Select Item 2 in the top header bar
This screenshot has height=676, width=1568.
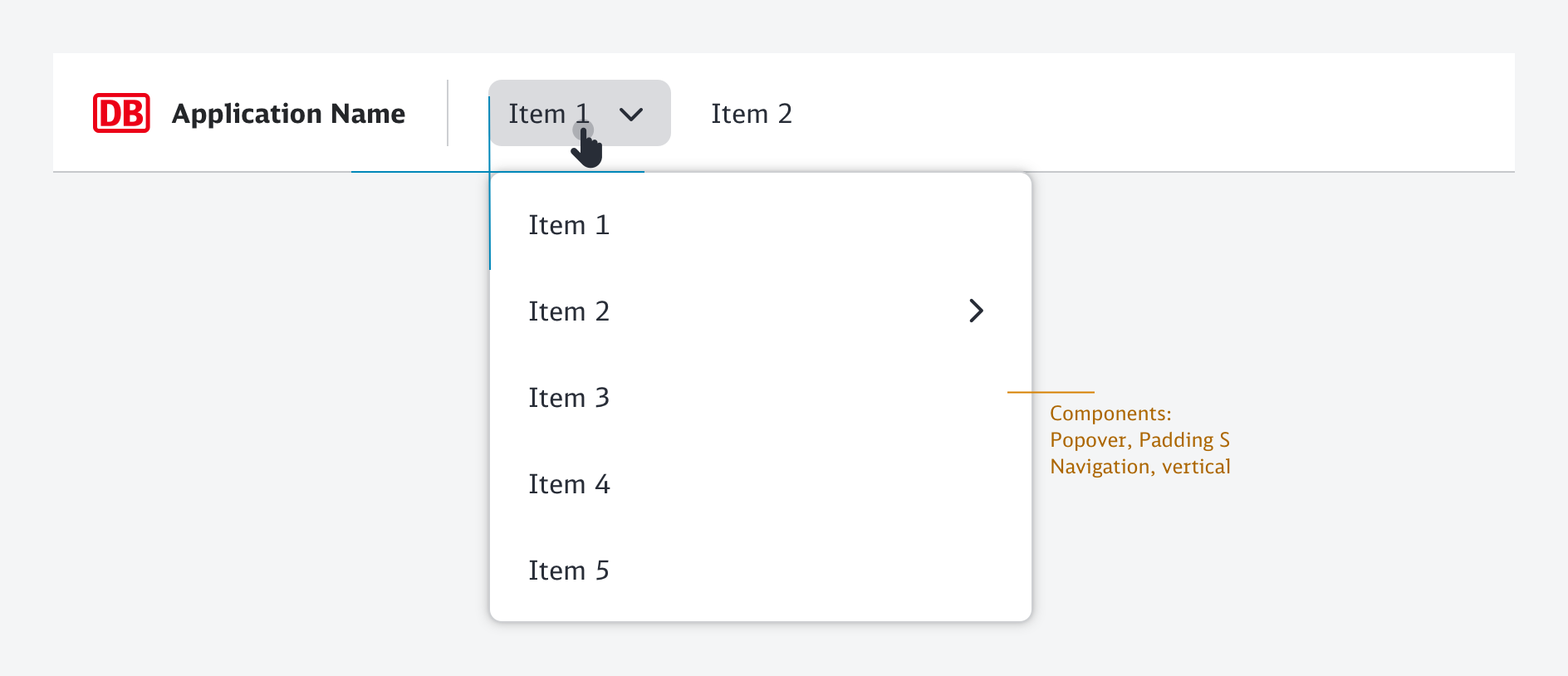pyautogui.click(x=751, y=114)
